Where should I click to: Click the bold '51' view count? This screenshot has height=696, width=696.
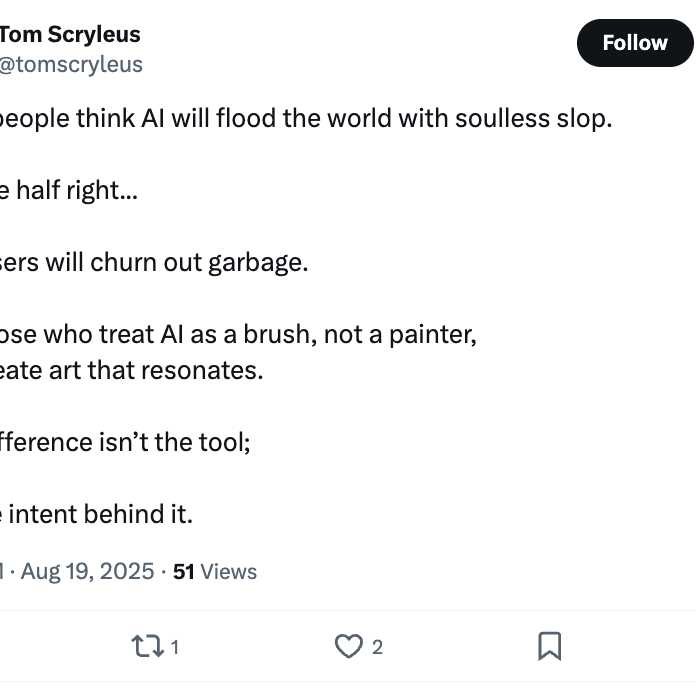tap(184, 572)
